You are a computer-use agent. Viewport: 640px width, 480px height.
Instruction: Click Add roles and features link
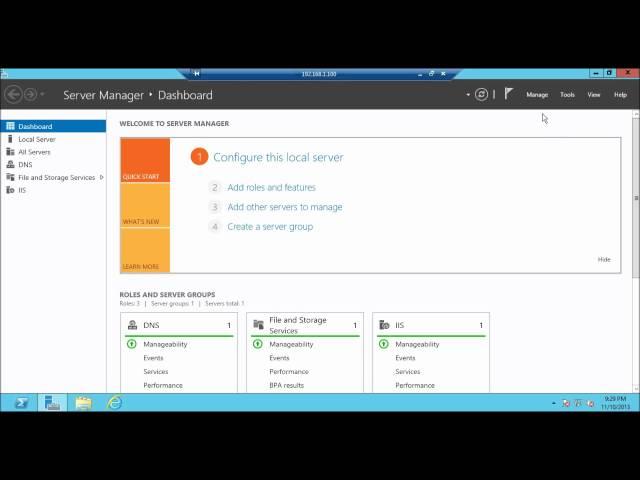271,187
